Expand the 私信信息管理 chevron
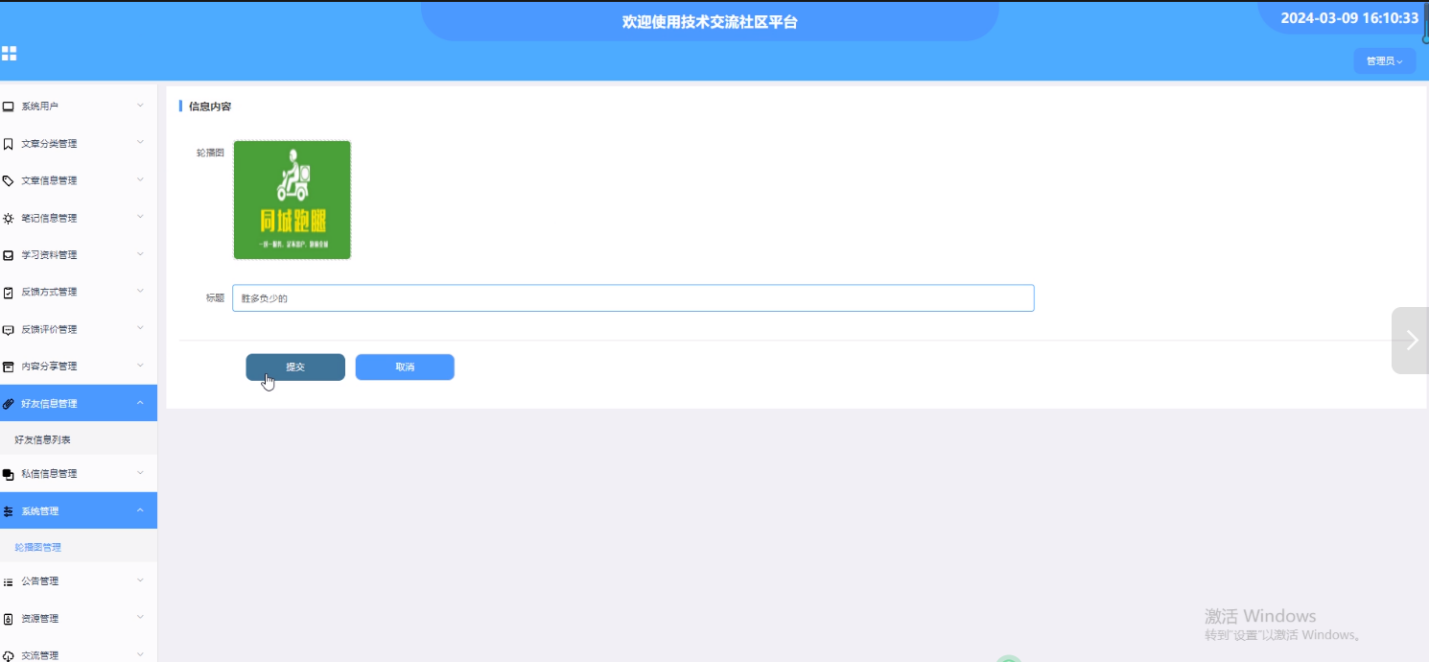Image resolution: width=1429 pixels, height=662 pixels. click(140, 473)
